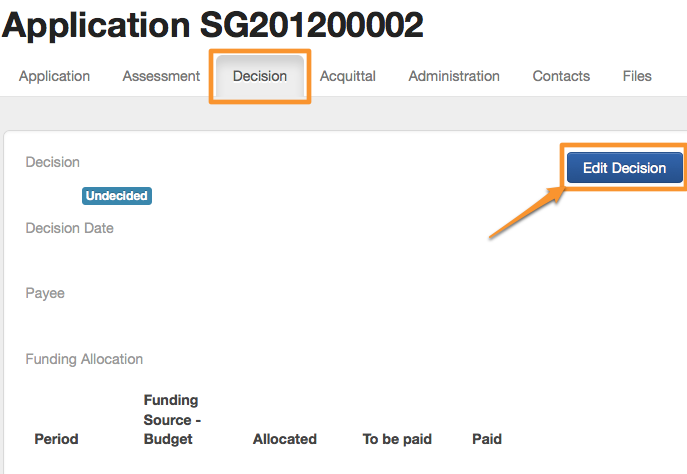The image size is (687, 474).
Task: Click the Decision field label
Action: (x=52, y=162)
